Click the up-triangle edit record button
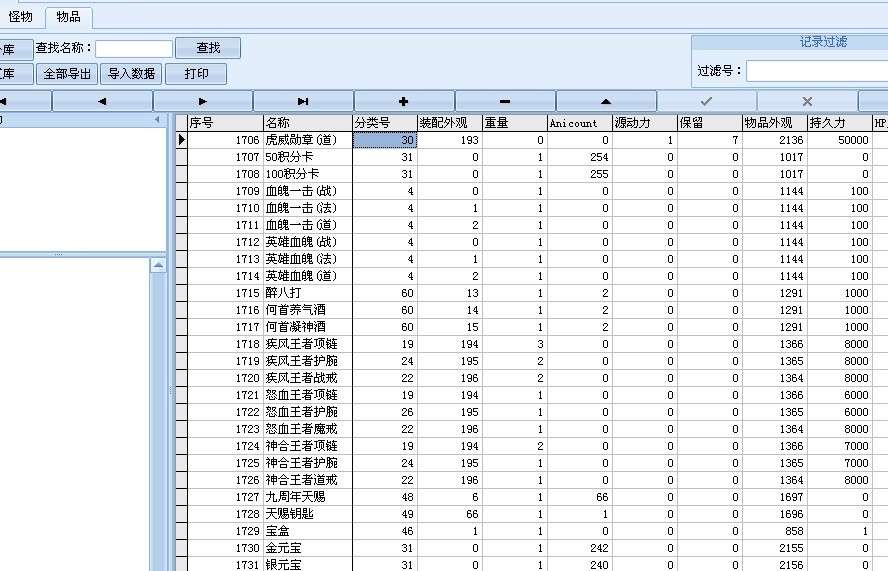This screenshot has width=888, height=571. coord(606,101)
